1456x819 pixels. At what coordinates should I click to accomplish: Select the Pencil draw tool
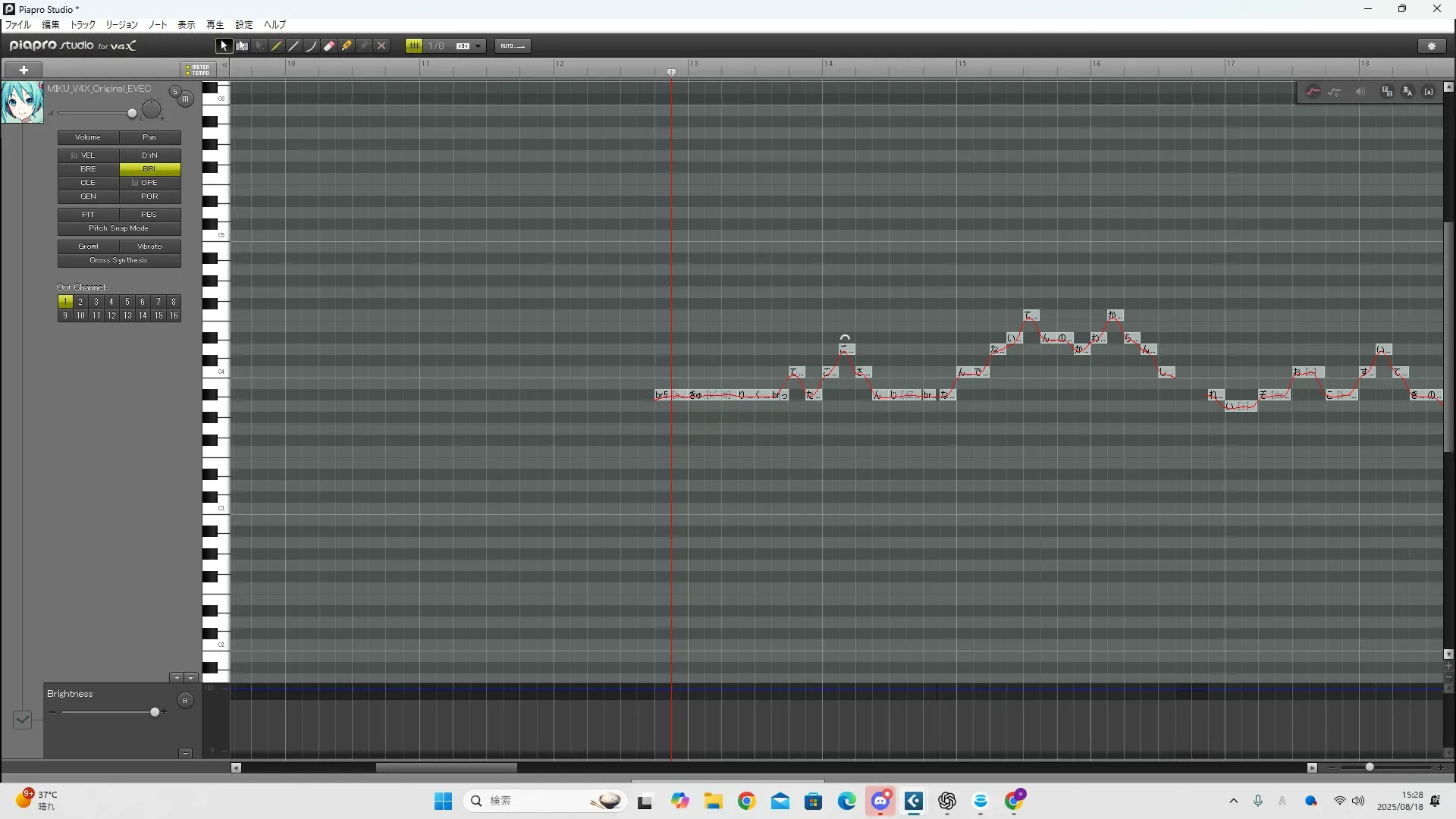pyautogui.click(x=277, y=46)
